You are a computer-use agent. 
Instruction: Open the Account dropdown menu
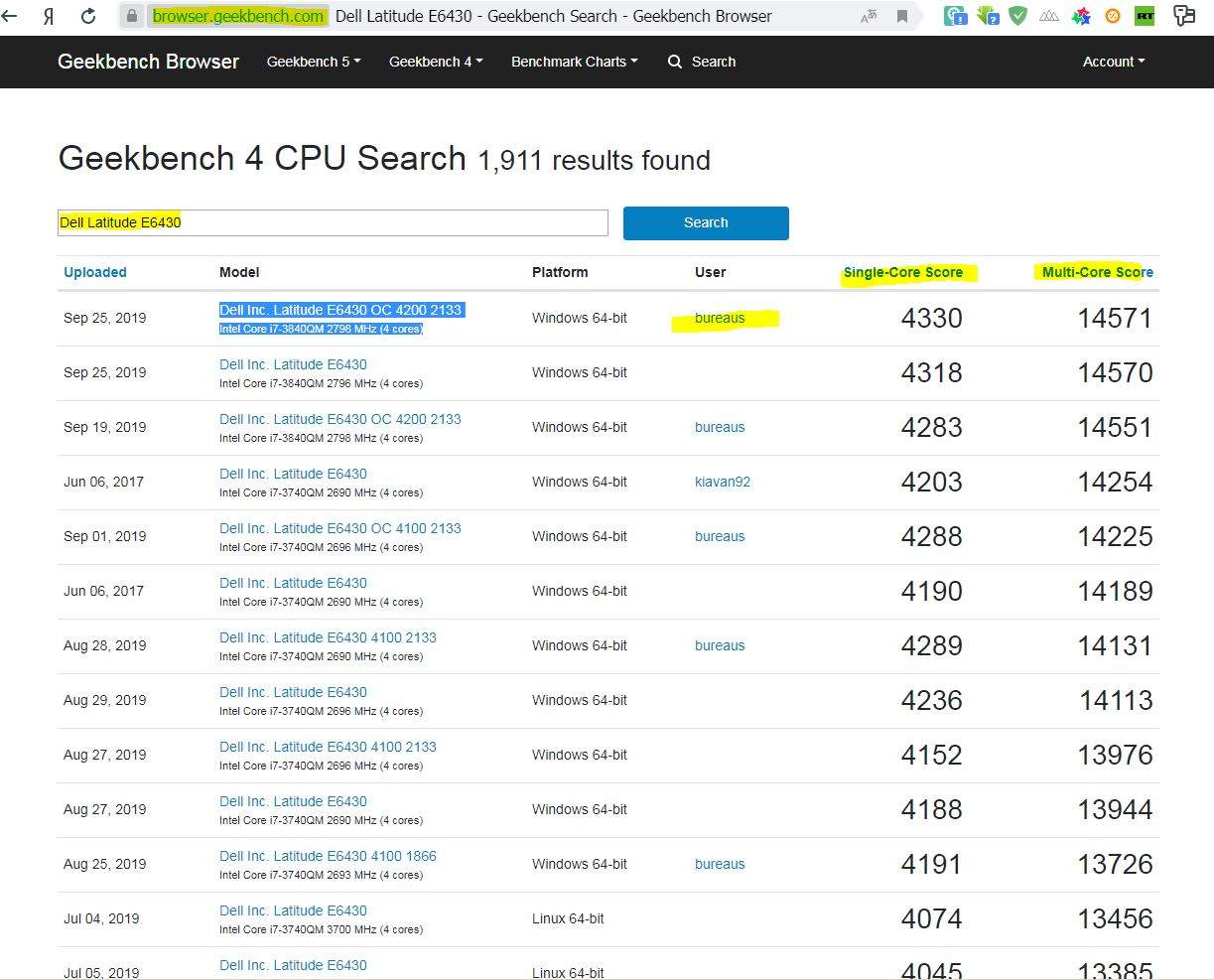[x=1114, y=62]
